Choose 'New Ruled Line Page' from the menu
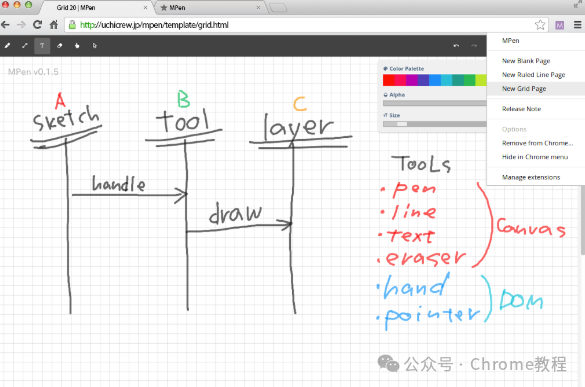The width and height of the screenshot is (585, 387). tap(533, 75)
